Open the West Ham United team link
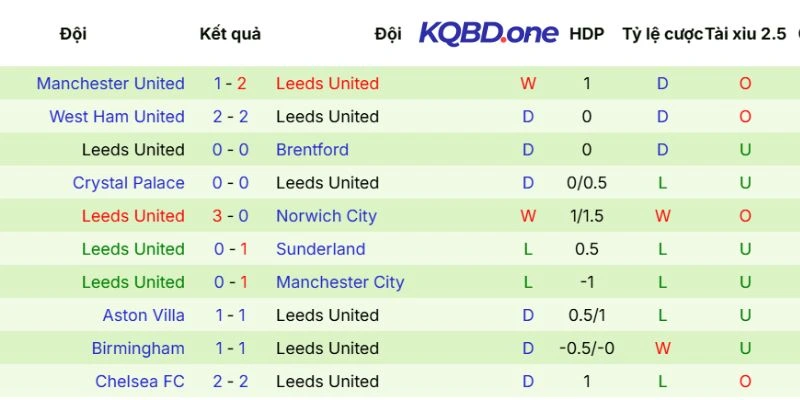Image resolution: width=800 pixels, height=400 pixels. click(x=117, y=117)
